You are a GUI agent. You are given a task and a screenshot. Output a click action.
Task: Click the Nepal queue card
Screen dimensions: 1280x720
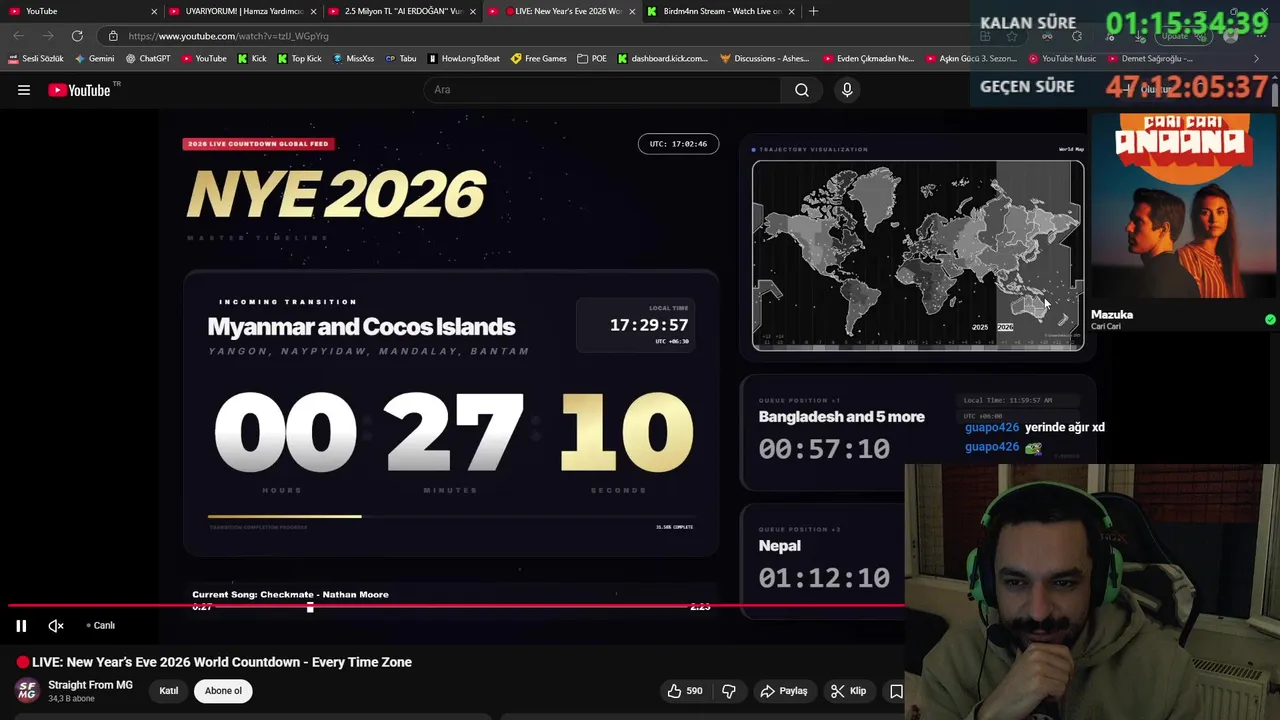coord(822,563)
